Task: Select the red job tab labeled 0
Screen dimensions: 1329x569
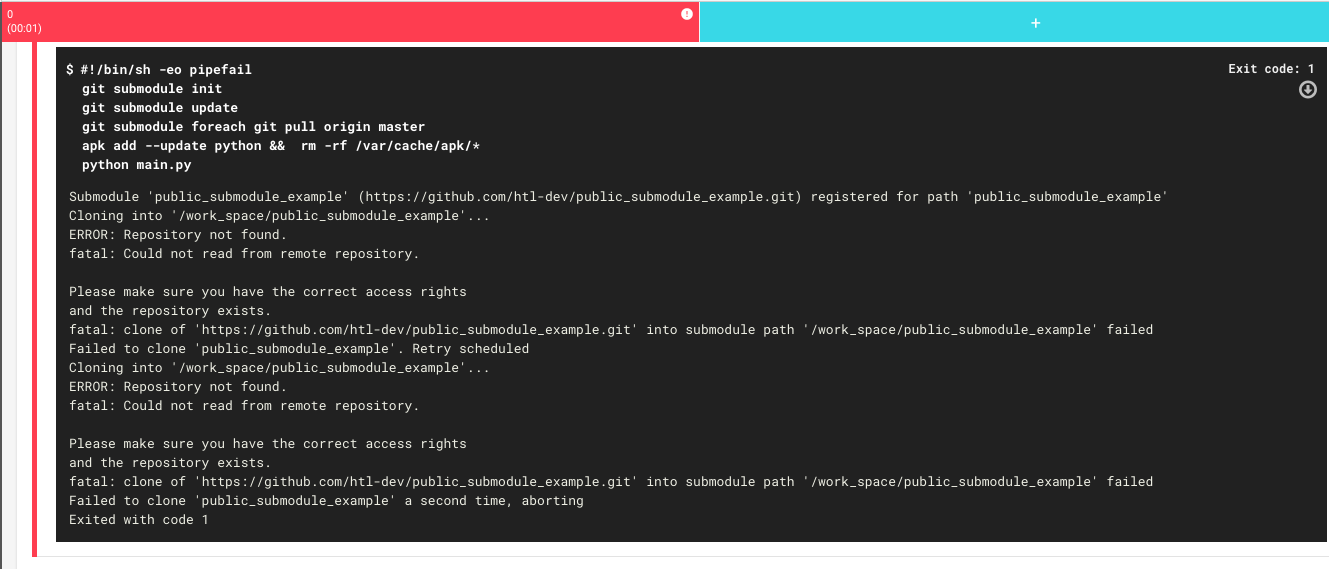Action: (350, 22)
